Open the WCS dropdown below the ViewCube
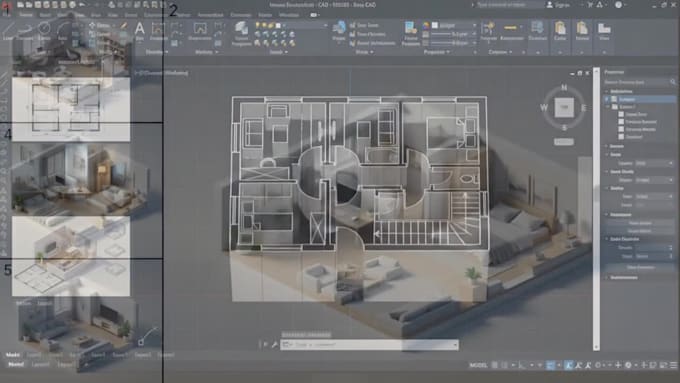 [x=564, y=142]
